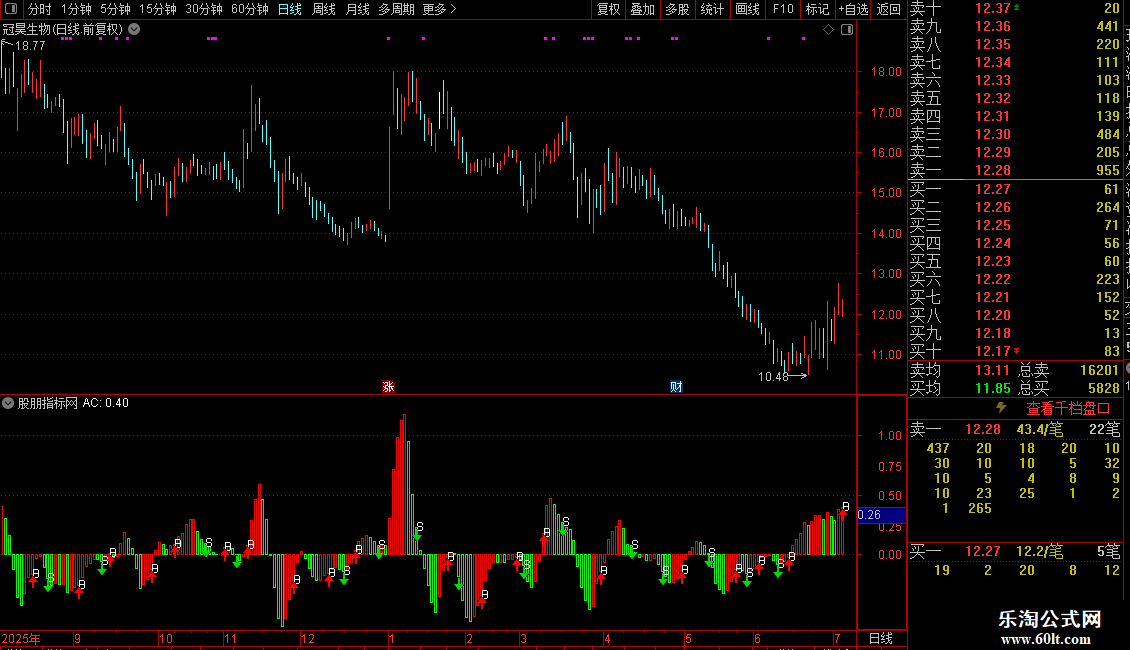Select the 日线 daily tab
1130x650 pixels.
point(290,9)
